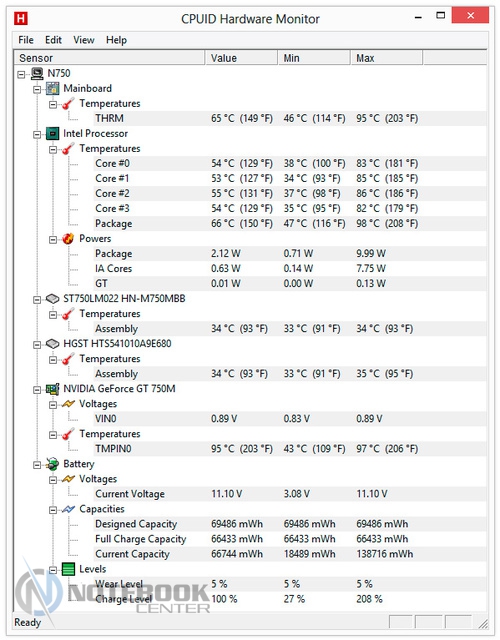
Task: Click the Max column header
Action: pos(386,58)
